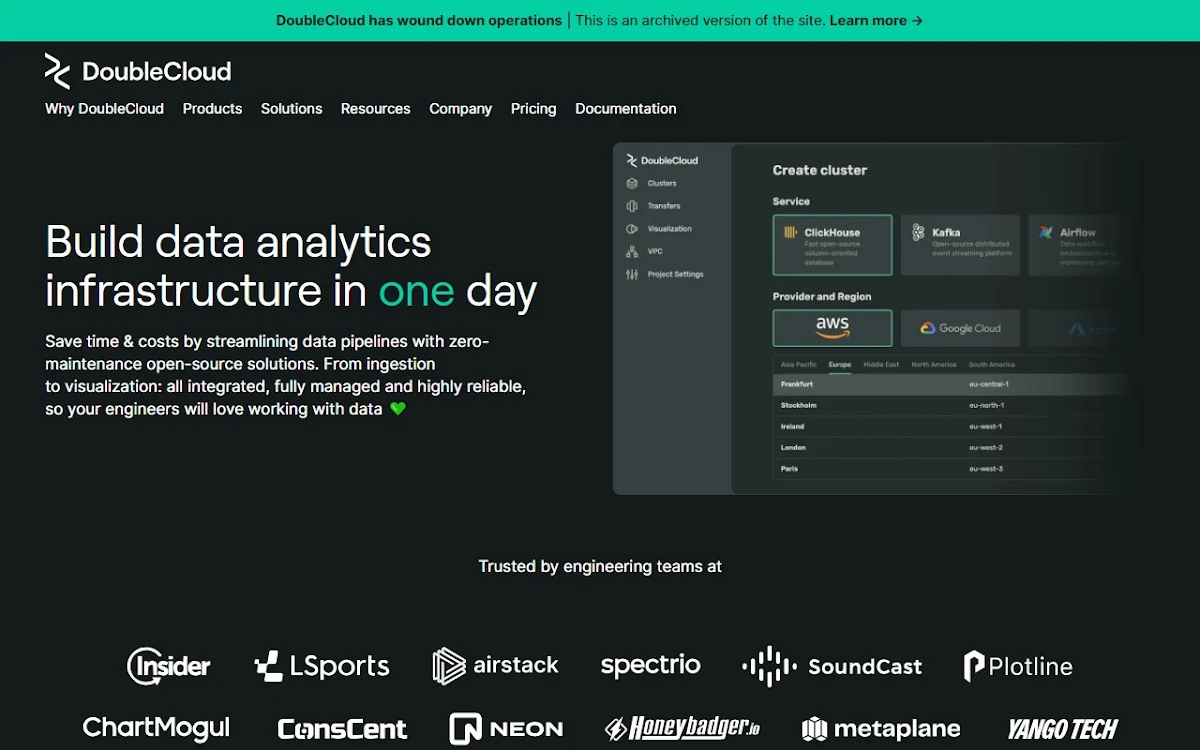
Task: Select the Ireland region row
Action: click(x=950, y=426)
